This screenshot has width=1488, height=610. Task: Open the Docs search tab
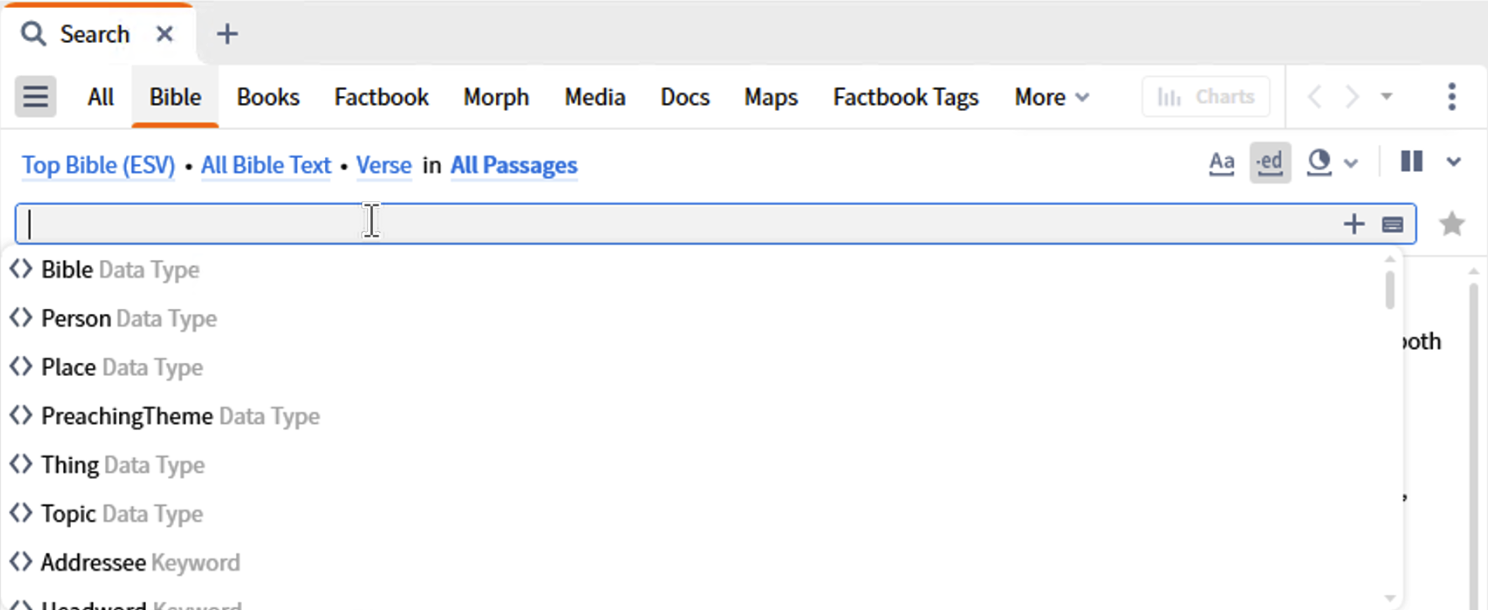pos(685,97)
